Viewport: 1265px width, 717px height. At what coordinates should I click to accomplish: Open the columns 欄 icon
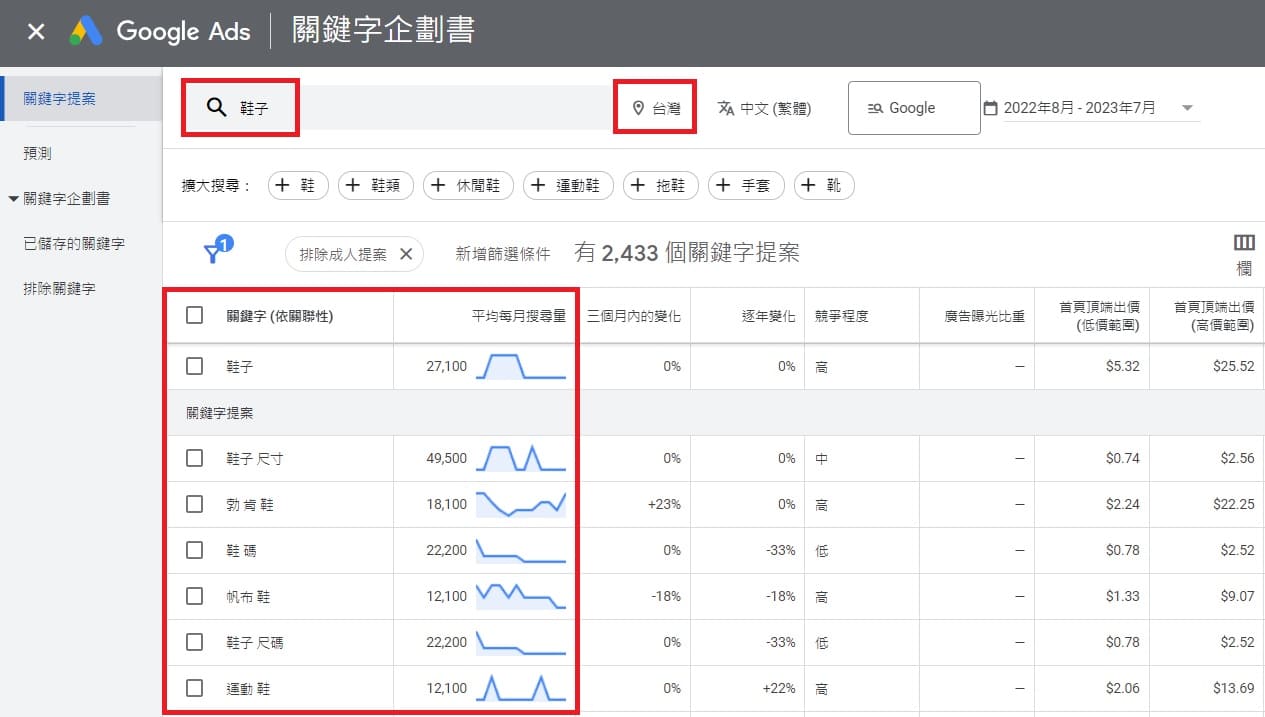click(x=1244, y=253)
